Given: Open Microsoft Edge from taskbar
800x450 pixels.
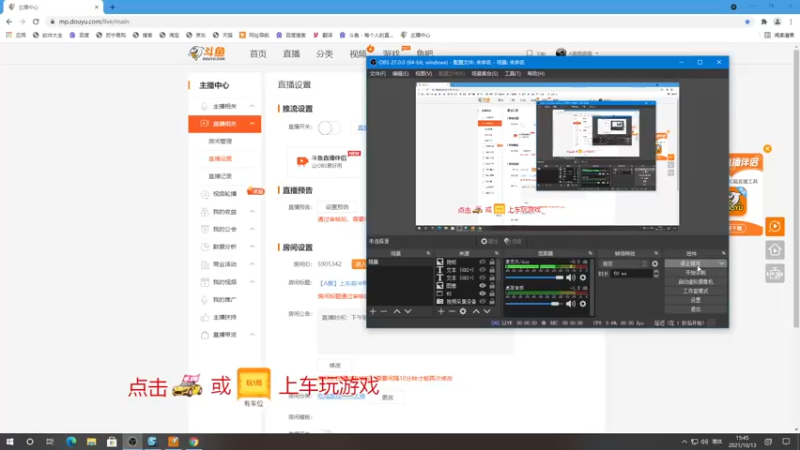Looking at the screenshot, I should [71, 442].
